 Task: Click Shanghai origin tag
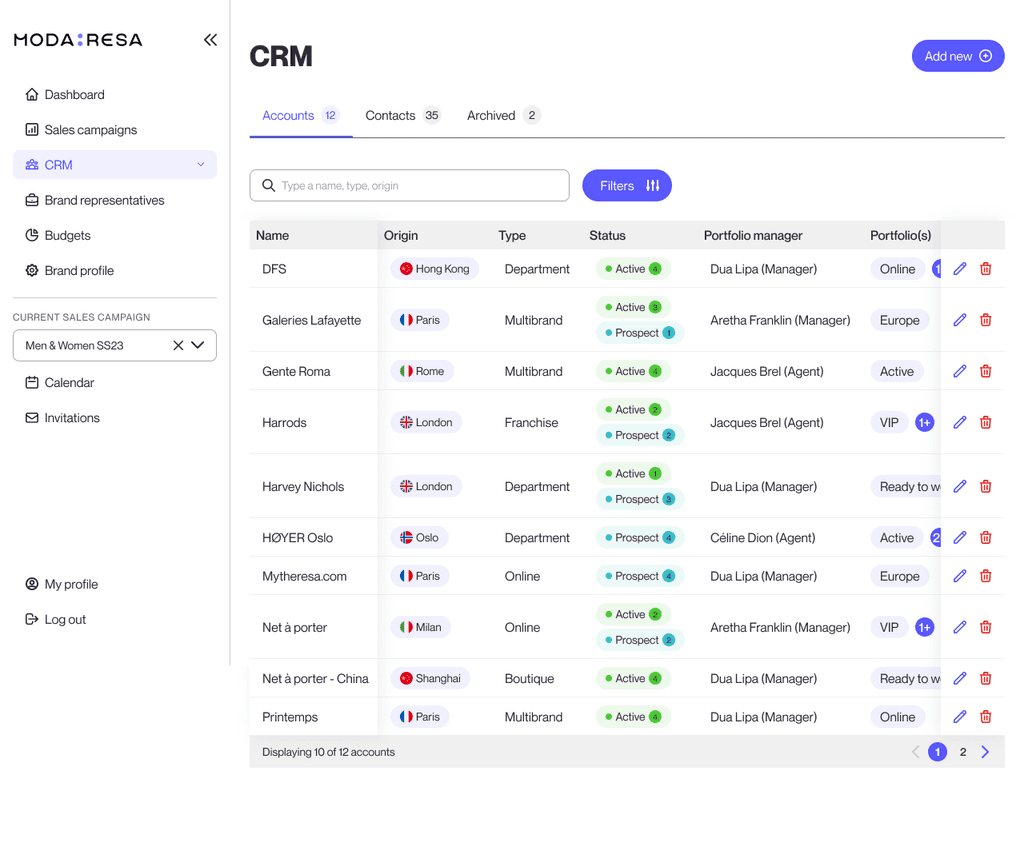click(430, 678)
